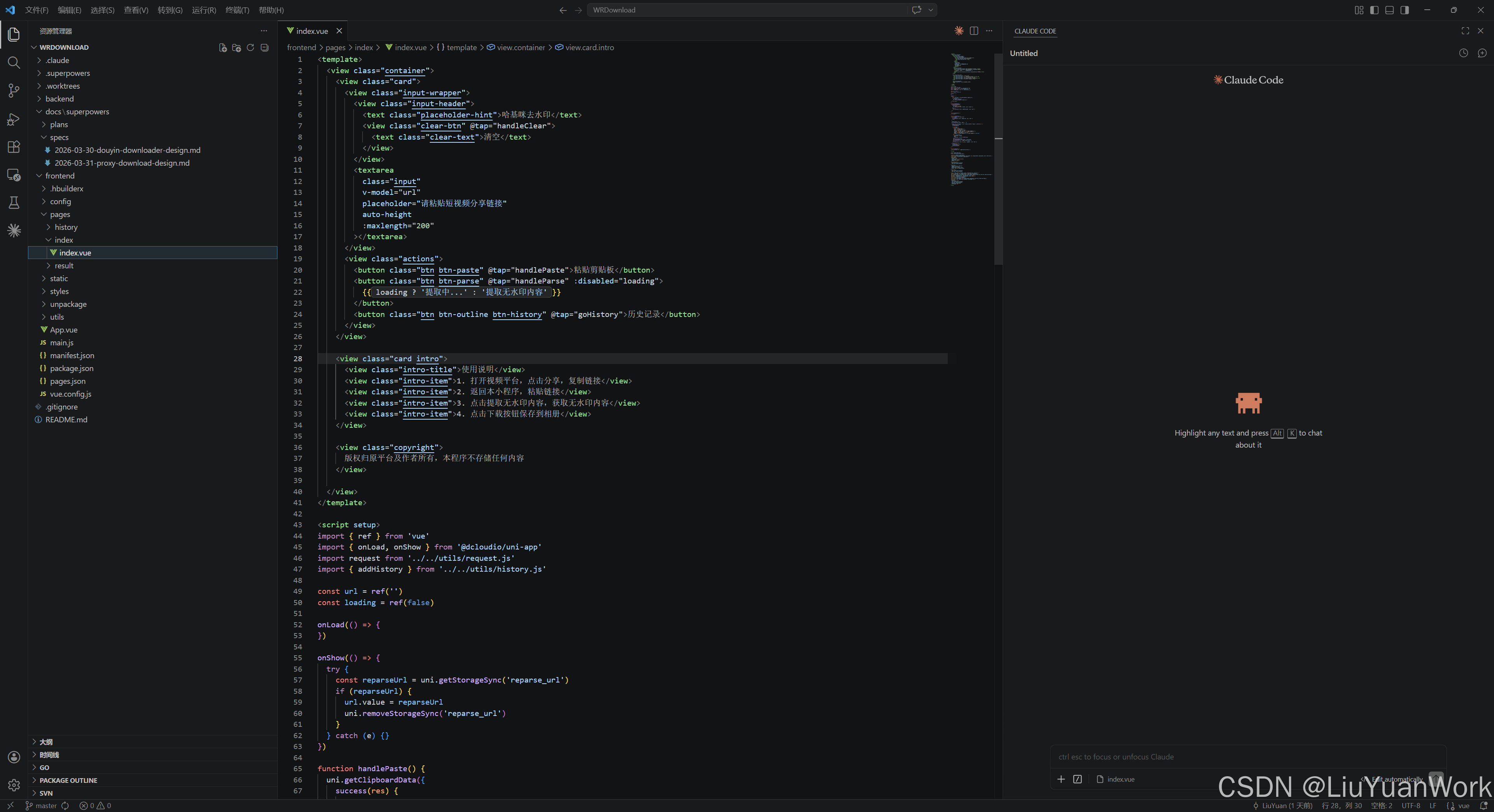Open the Manage gear icon
The width and height of the screenshot is (1494, 812).
coord(14,785)
